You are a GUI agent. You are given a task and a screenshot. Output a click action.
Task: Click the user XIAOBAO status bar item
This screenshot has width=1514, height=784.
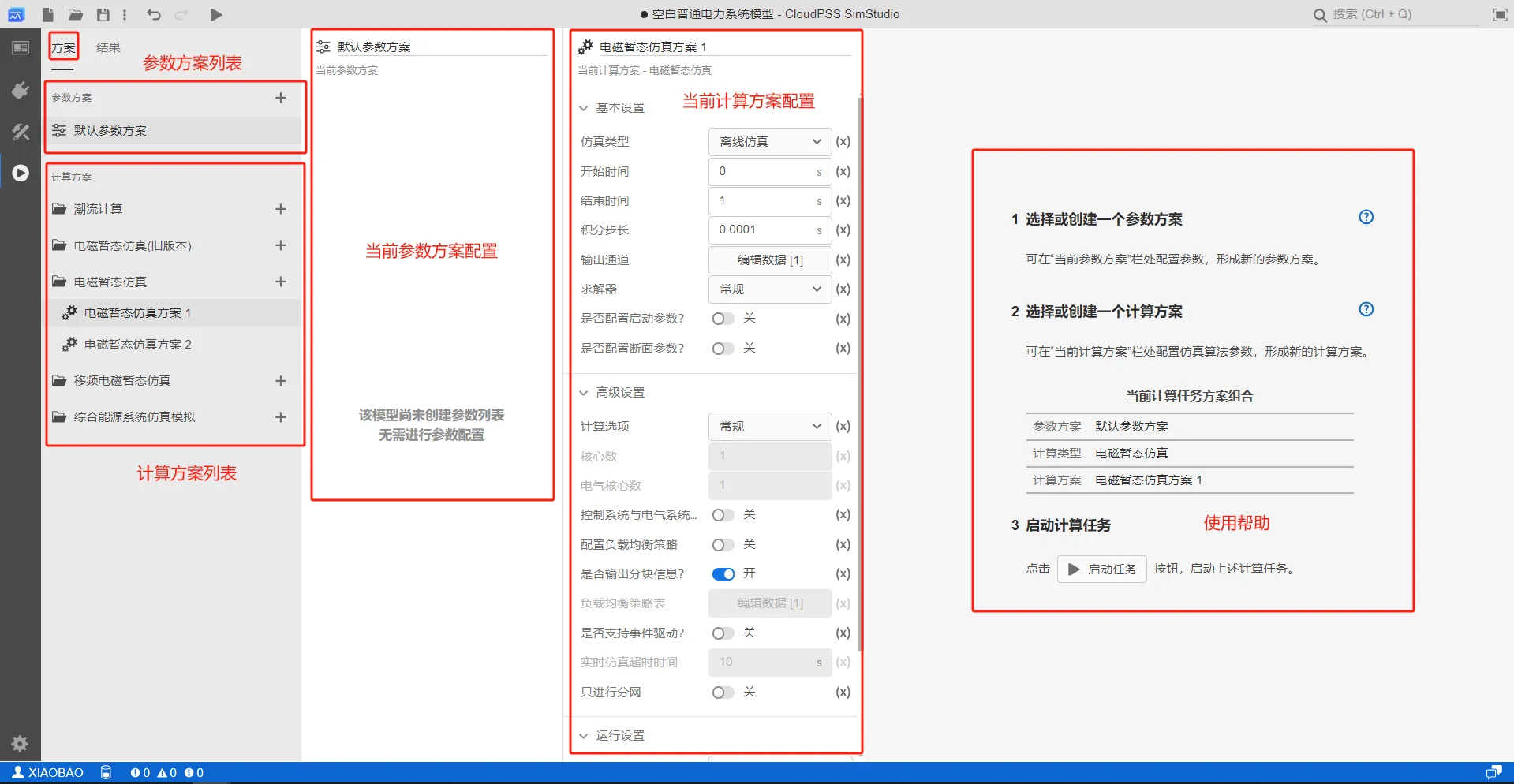48,773
